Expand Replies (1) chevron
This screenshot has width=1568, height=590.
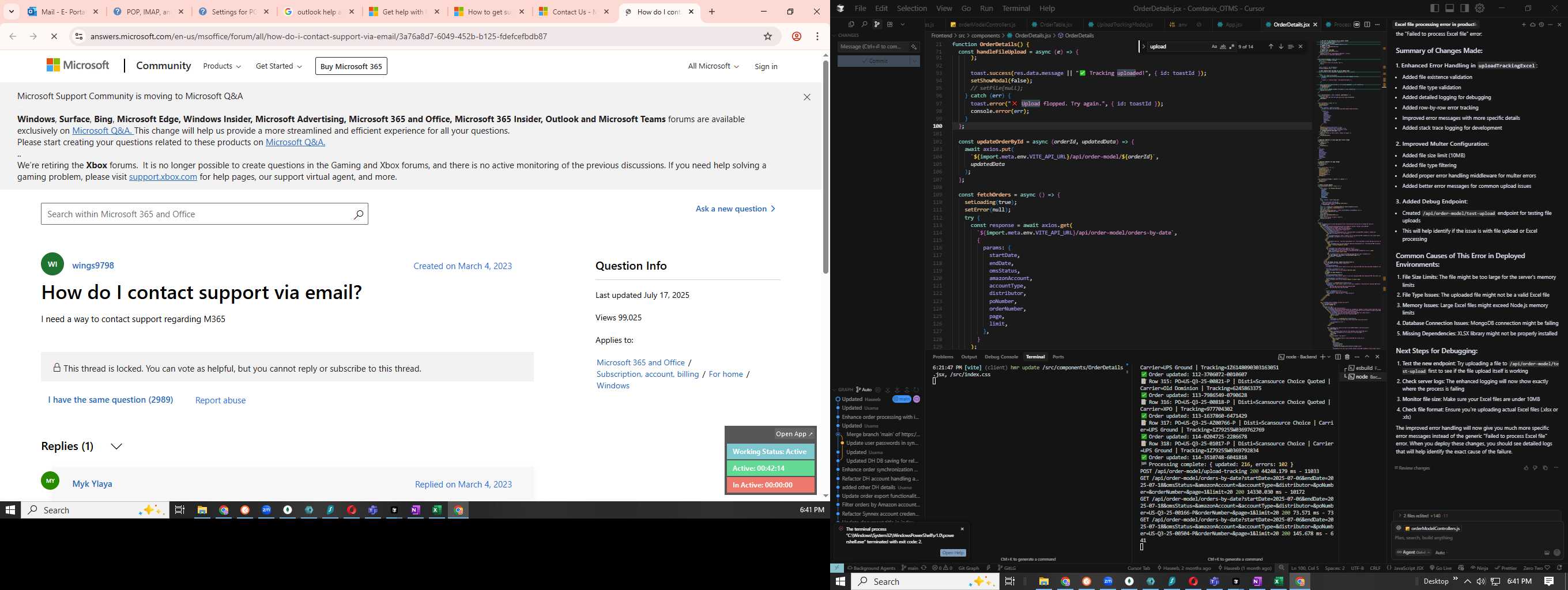point(116,446)
